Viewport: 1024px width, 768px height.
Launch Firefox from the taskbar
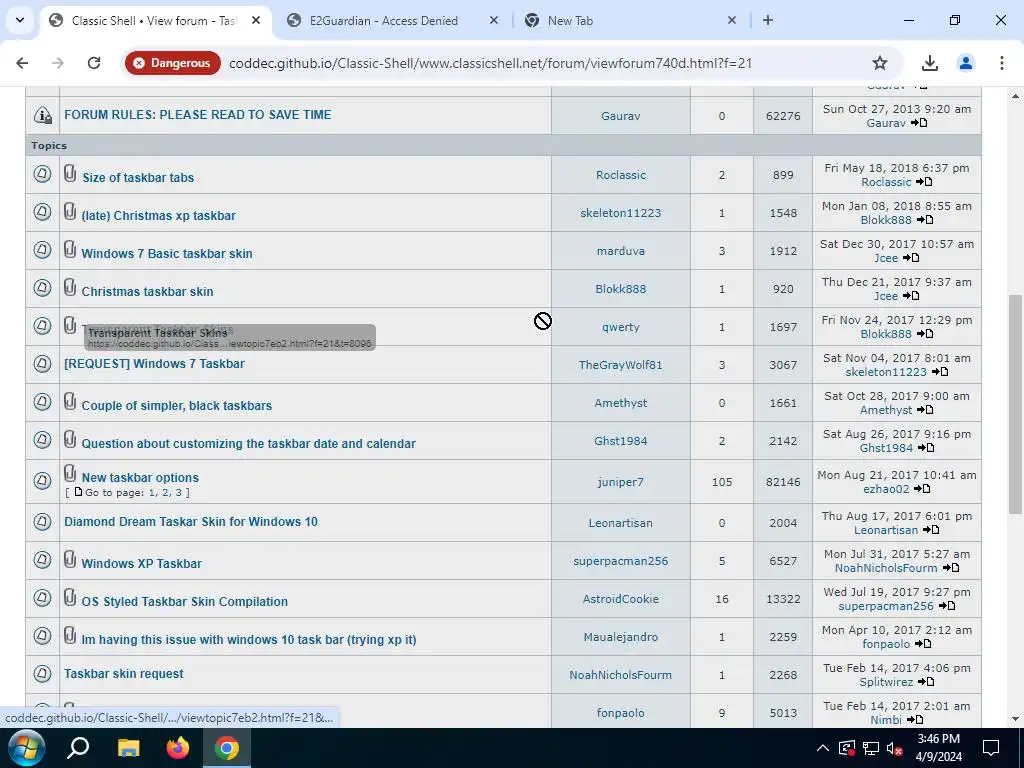(x=178, y=748)
